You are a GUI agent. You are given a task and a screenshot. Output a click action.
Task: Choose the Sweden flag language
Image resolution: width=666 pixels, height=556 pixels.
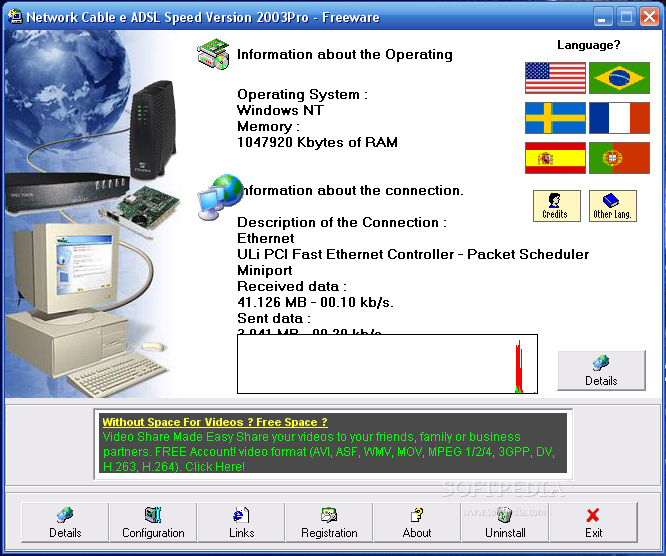(555, 118)
